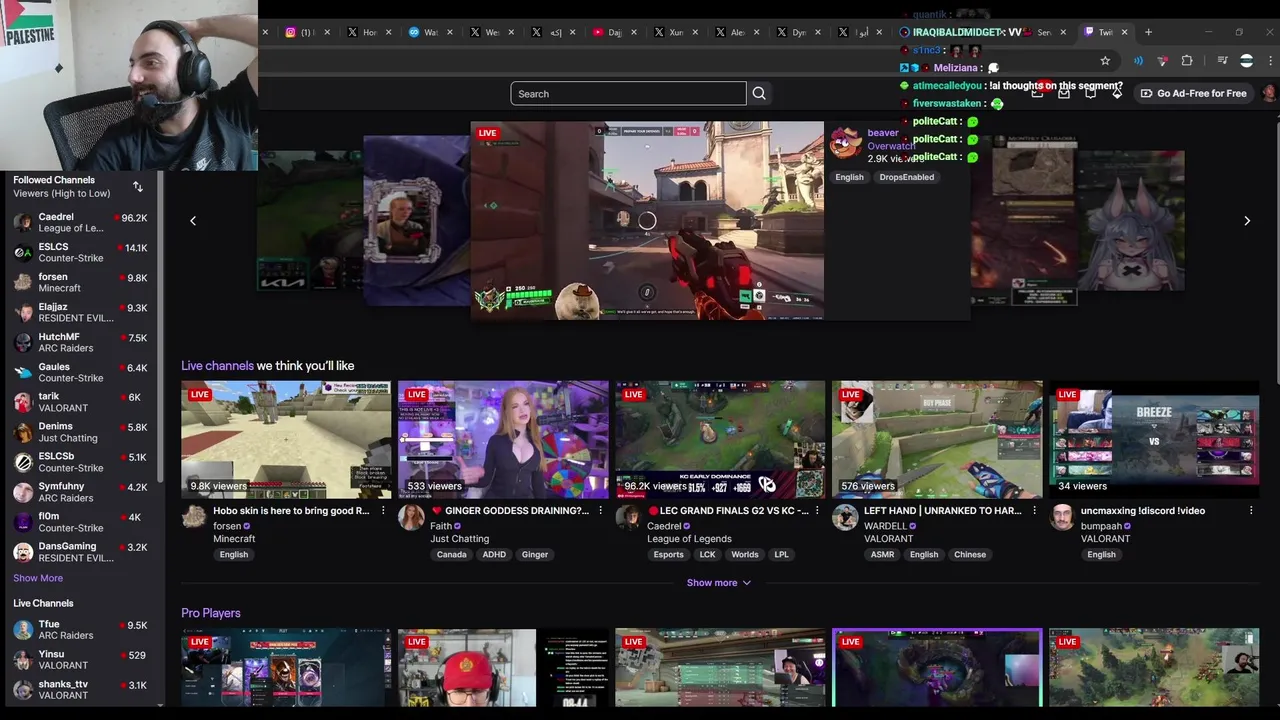The width and height of the screenshot is (1280, 720).
Task: Open options menu for forsen's stream card
Action: click(x=383, y=511)
